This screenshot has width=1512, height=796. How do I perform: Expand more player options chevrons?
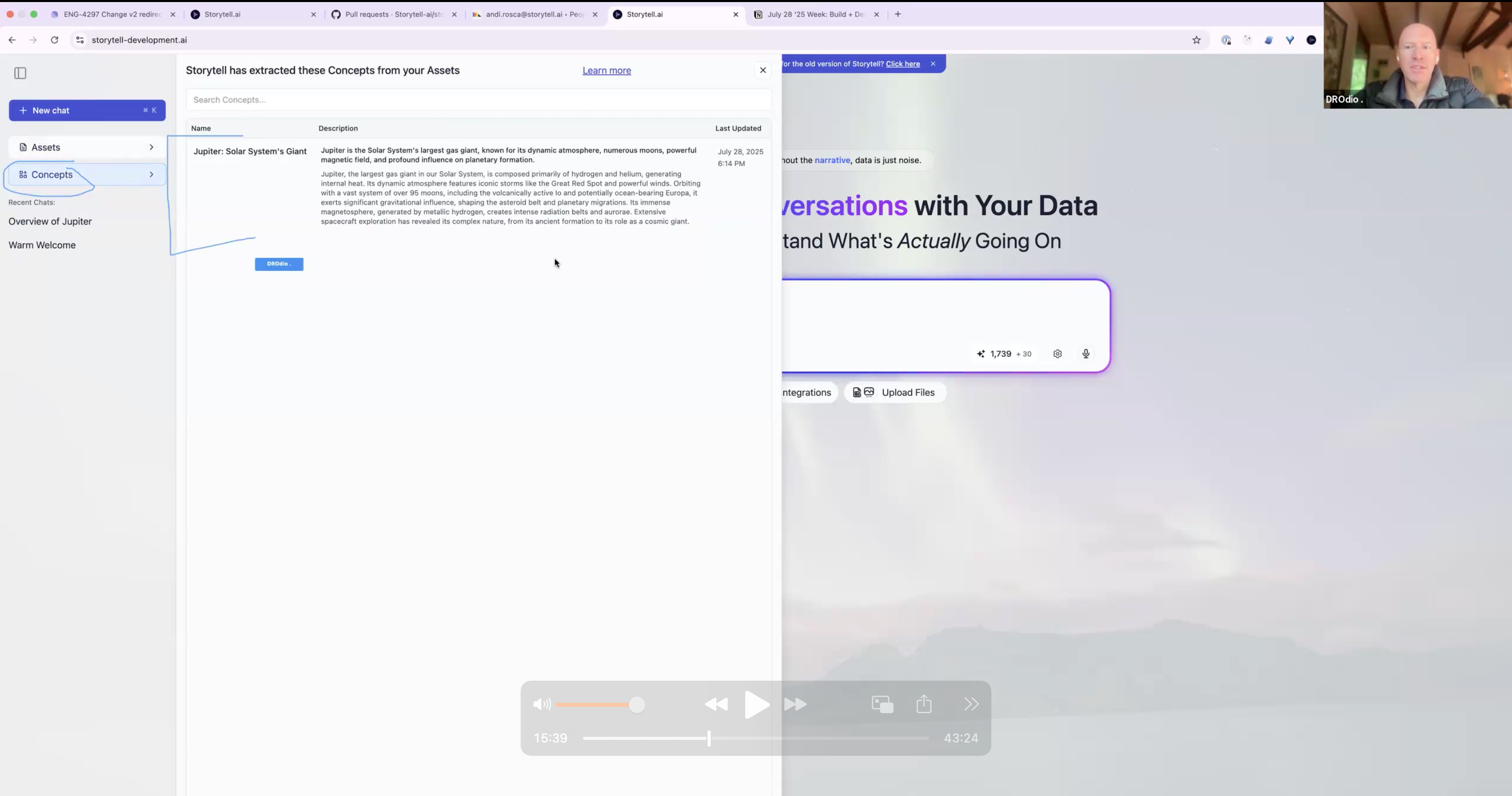click(x=971, y=704)
